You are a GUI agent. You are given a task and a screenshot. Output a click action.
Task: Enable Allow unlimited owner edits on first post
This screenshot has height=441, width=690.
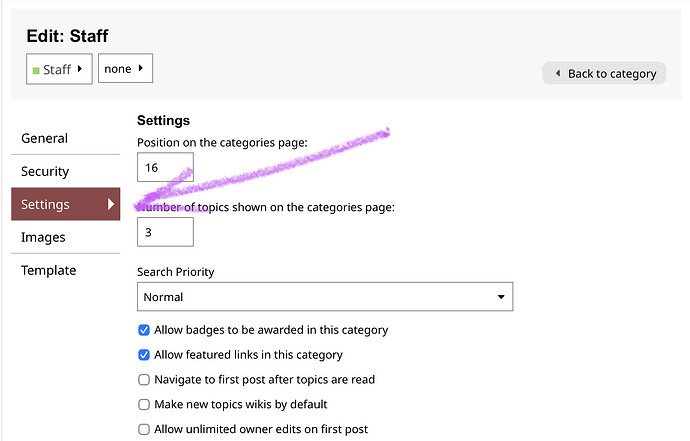click(144, 429)
